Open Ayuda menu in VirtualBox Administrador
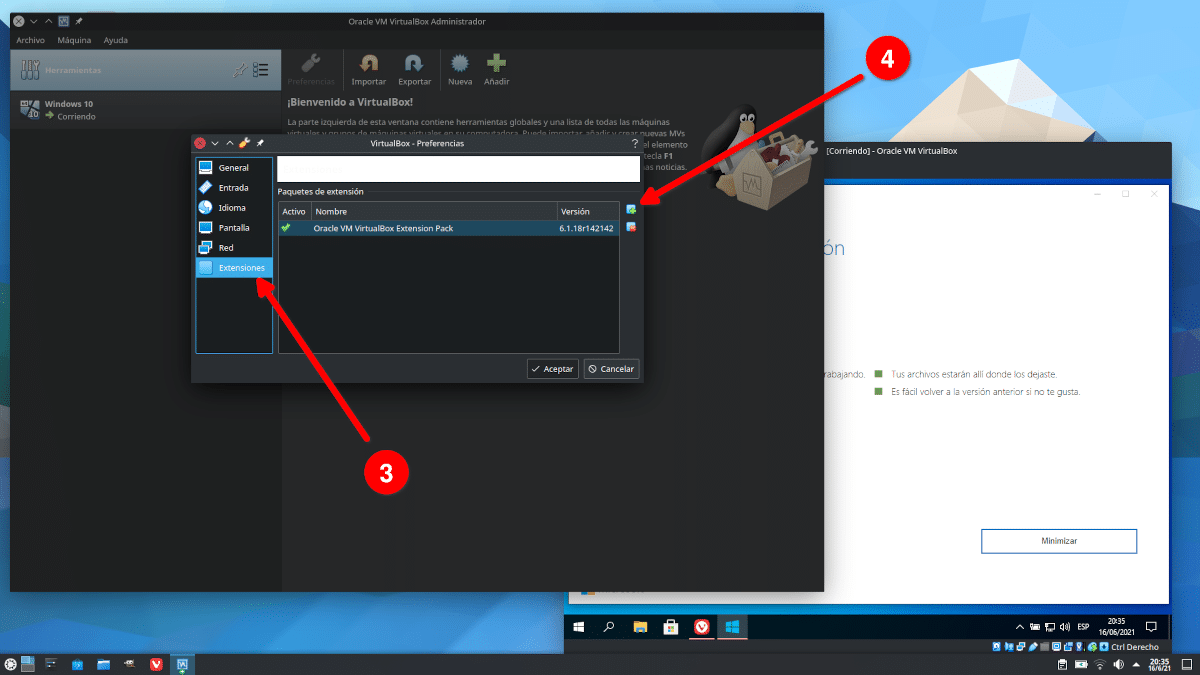This screenshot has width=1200, height=675. click(116, 40)
